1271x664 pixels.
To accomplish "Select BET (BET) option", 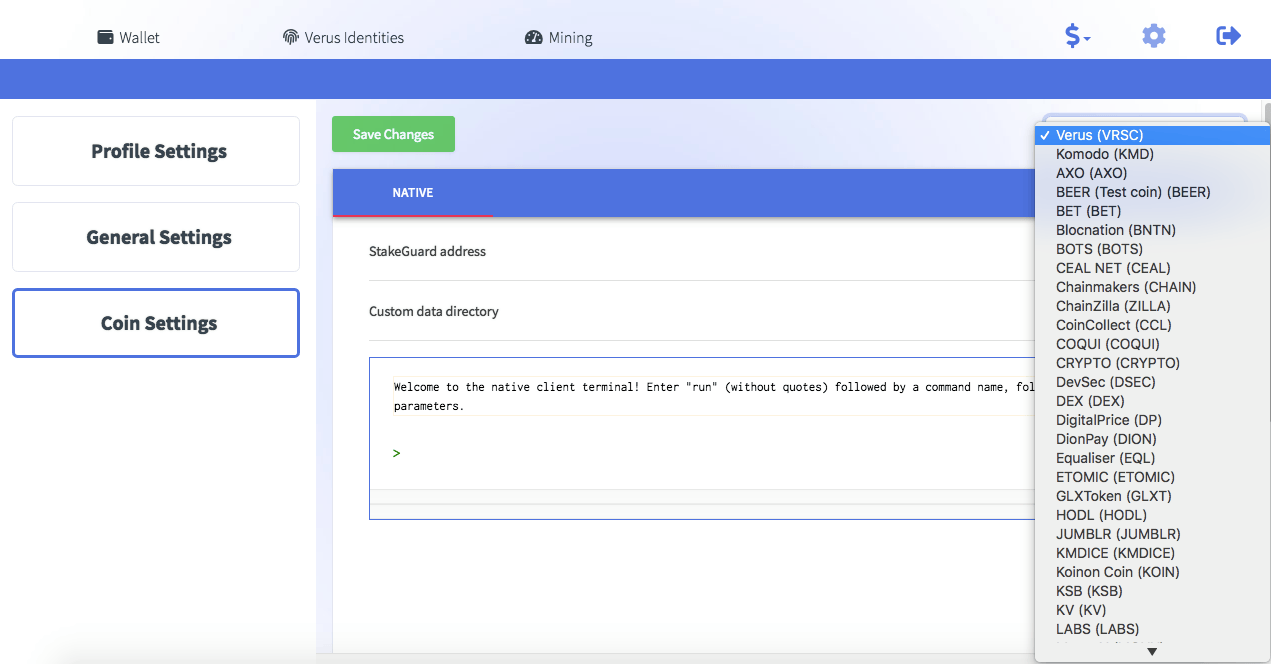I will (1152, 211).
